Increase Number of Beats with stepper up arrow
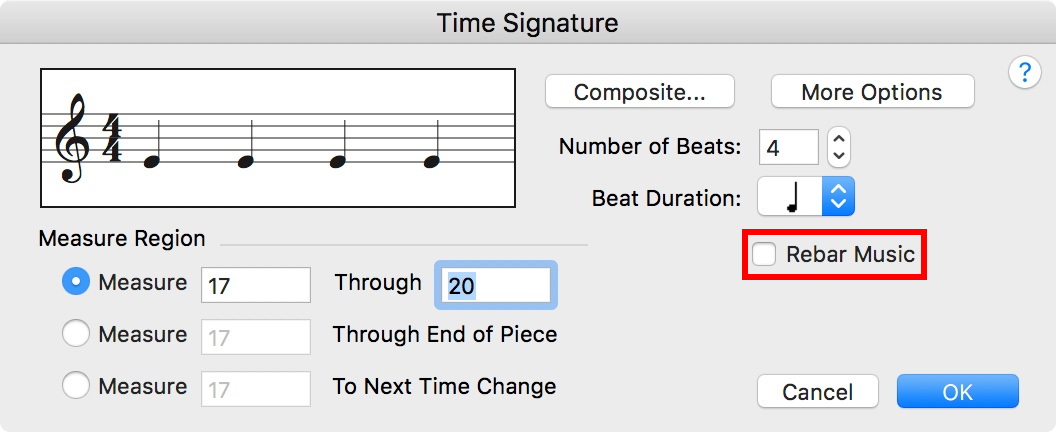Viewport: 1056px width, 432px height. click(839, 138)
